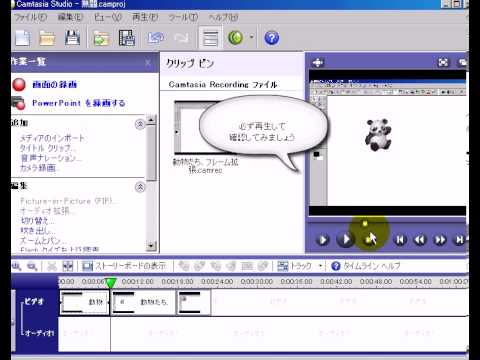Click the 音声ナレーション link
This screenshot has width=480, height=360.
pyautogui.click(x=50, y=158)
